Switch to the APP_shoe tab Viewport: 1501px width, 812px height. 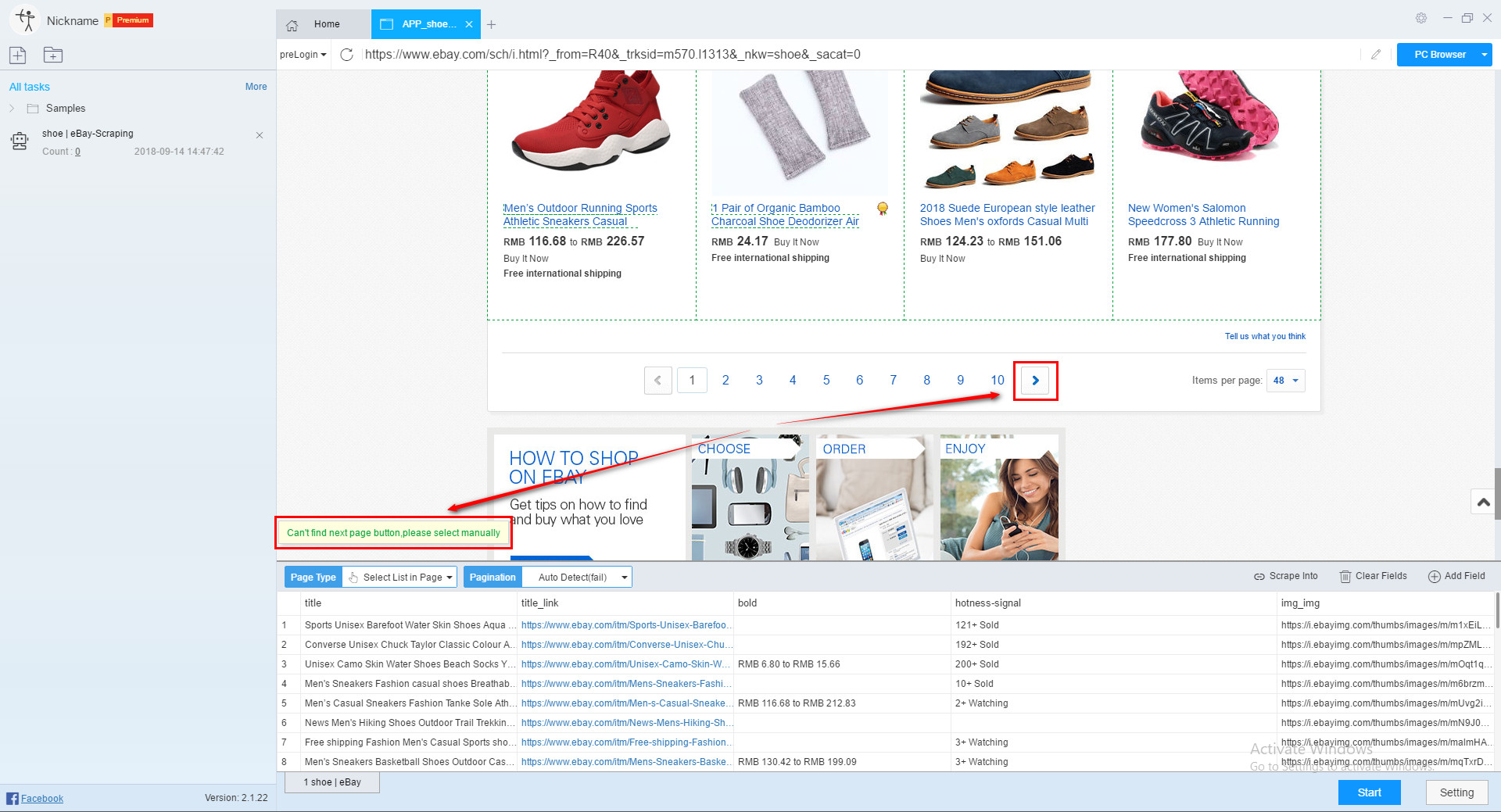pos(425,24)
